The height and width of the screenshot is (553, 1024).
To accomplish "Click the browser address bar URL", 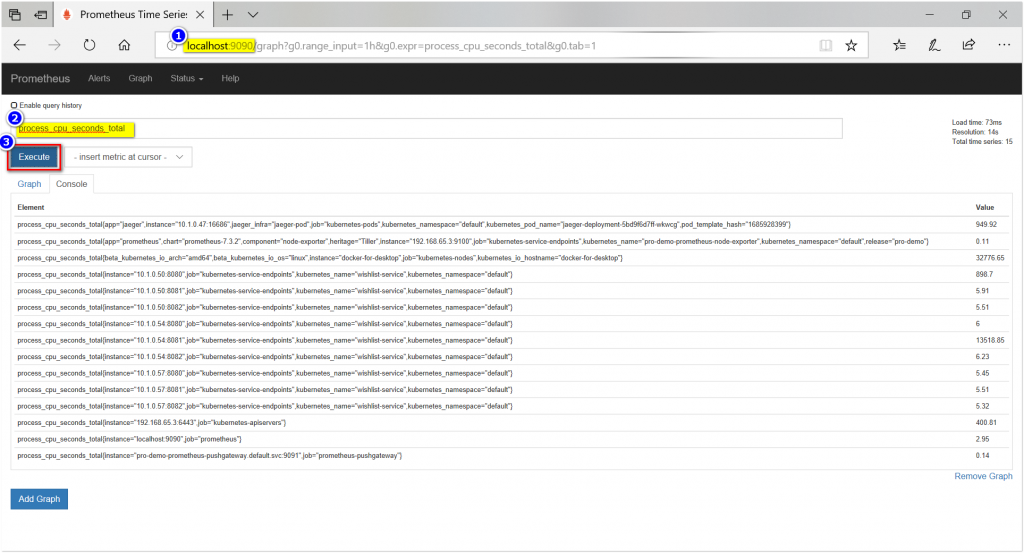I will (x=391, y=46).
